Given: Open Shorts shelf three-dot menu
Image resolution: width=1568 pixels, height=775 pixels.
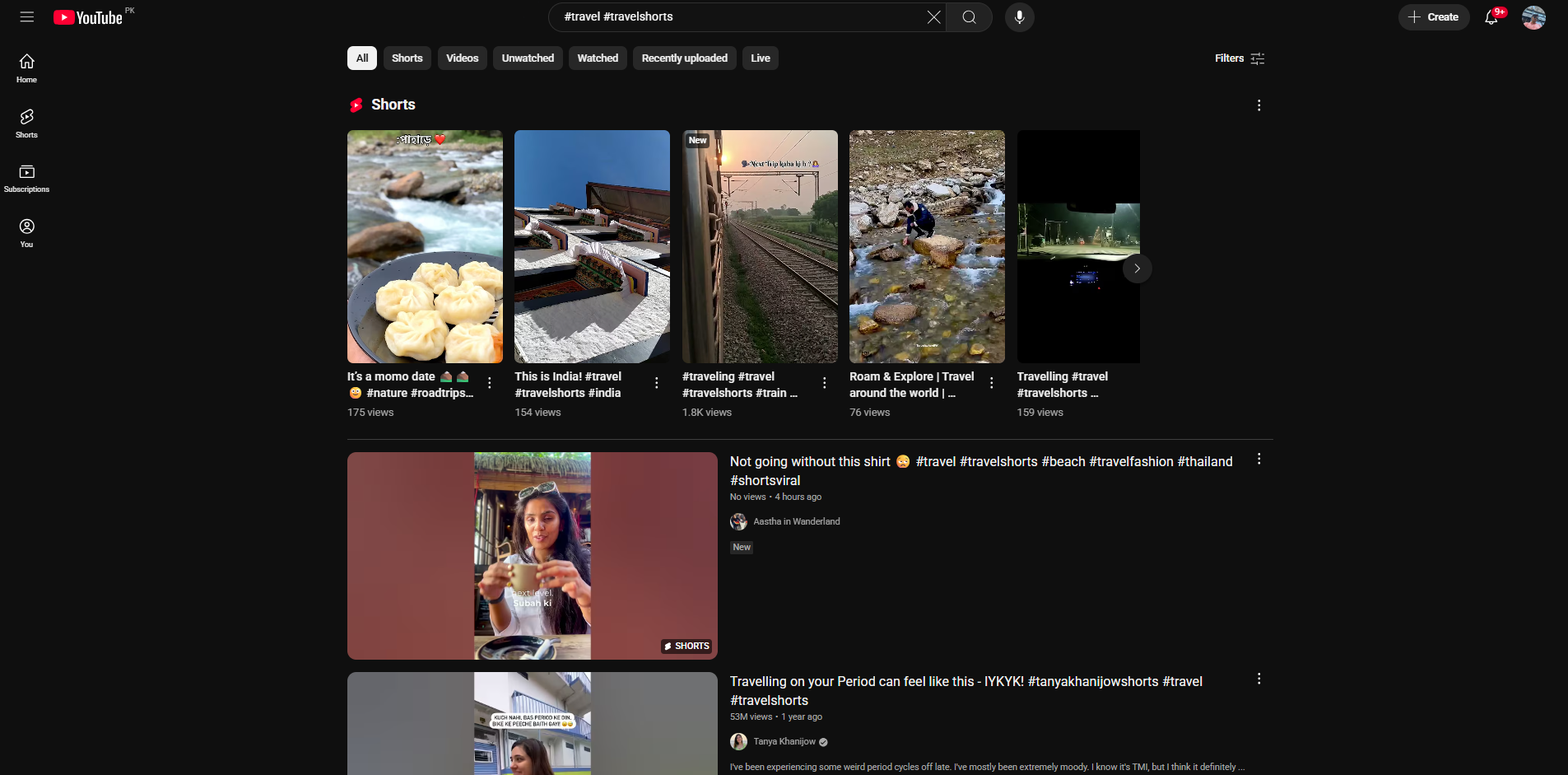Looking at the screenshot, I should click(1259, 105).
